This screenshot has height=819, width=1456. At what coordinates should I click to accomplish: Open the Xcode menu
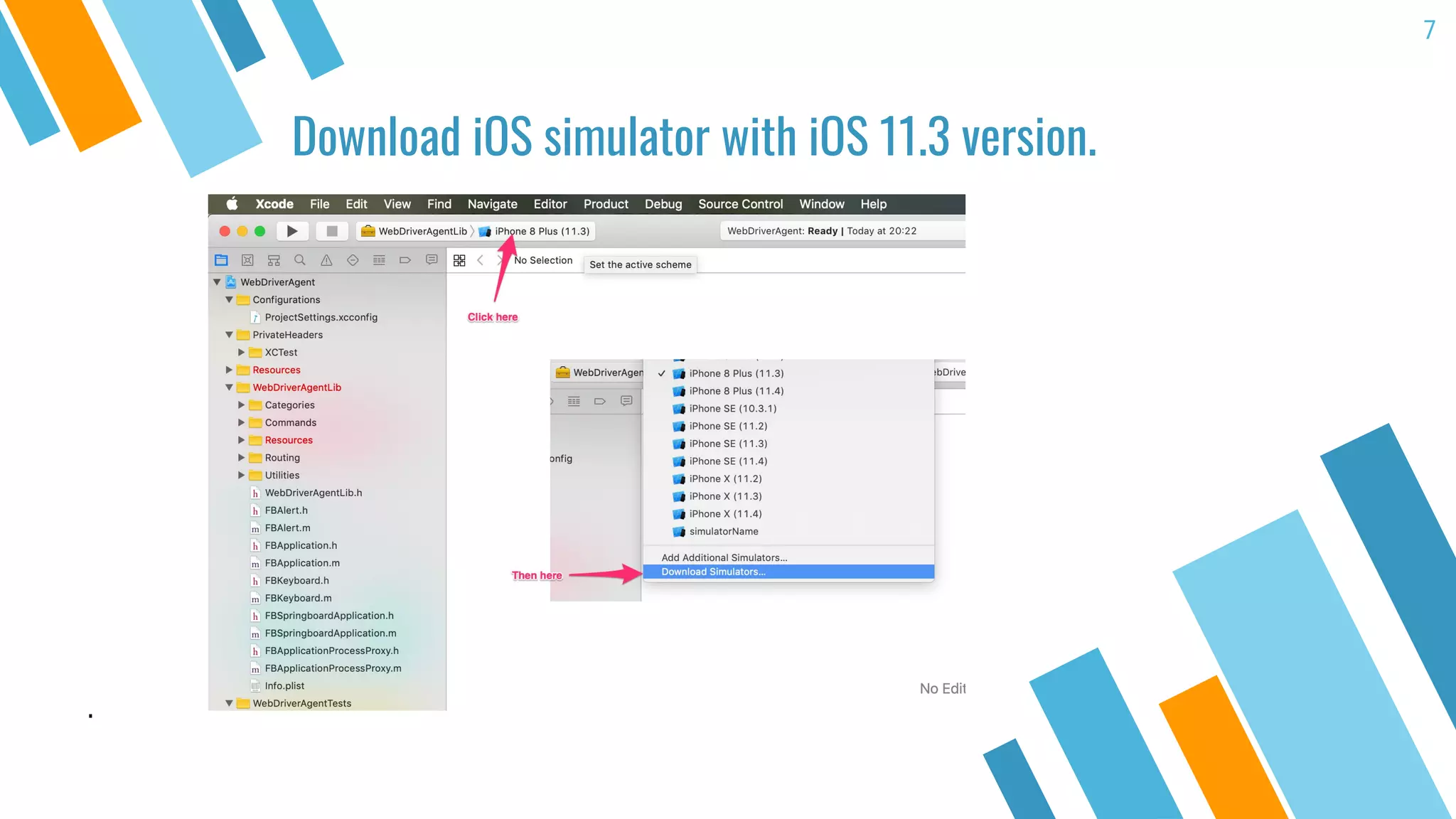coord(274,204)
